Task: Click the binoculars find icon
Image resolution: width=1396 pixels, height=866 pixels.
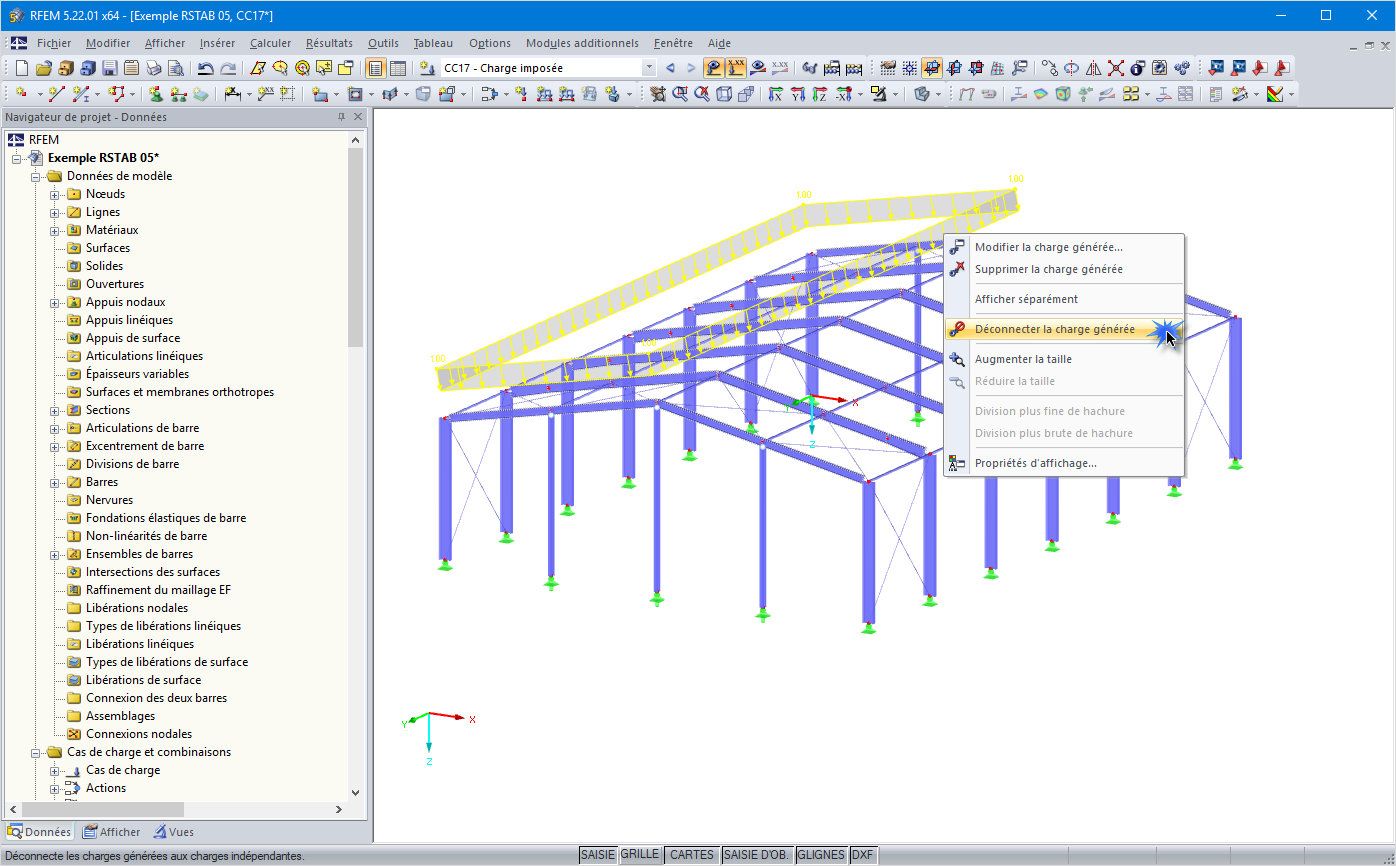Action: (809, 68)
